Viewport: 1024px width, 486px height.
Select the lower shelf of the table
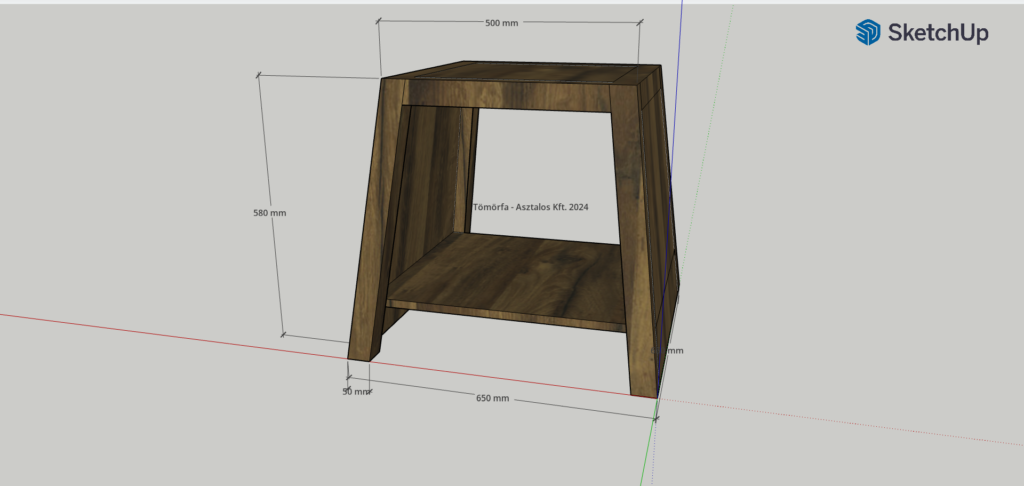click(x=510, y=275)
